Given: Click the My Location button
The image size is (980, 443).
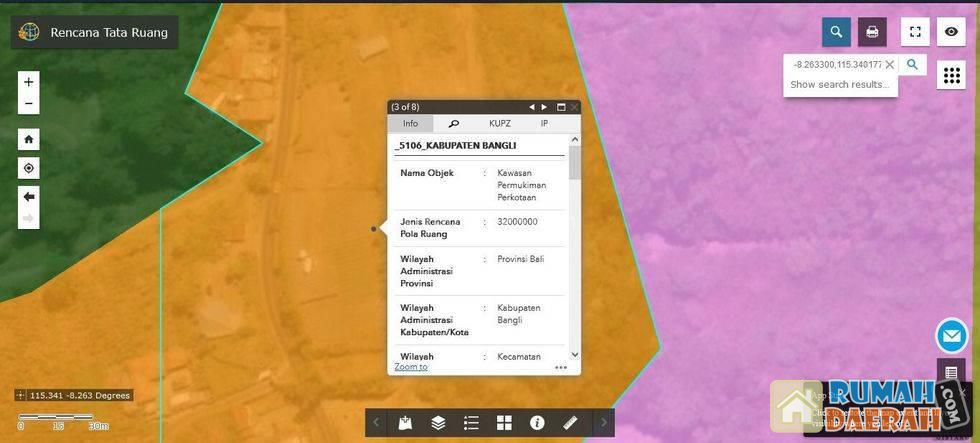Looking at the screenshot, I should (x=29, y=168).
